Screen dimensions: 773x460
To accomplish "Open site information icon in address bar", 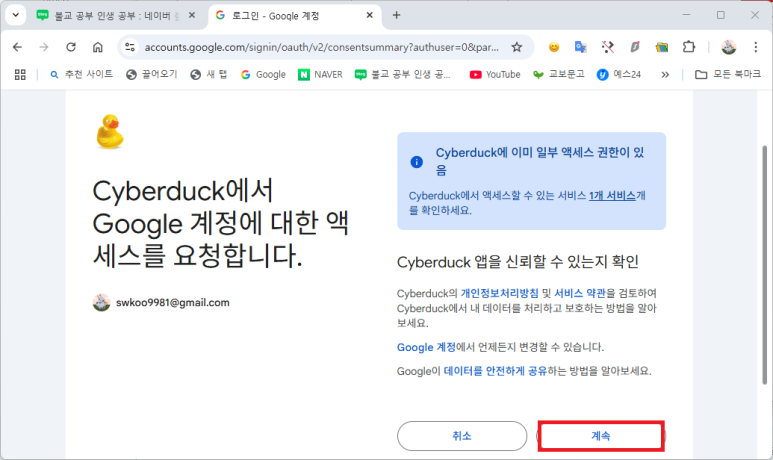I will [130, 47].
